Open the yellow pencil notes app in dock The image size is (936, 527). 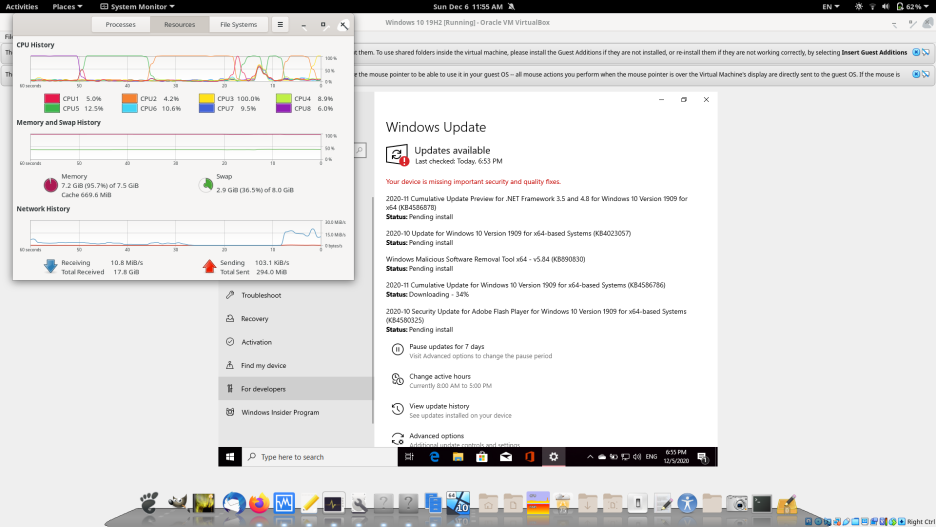pyautogui.click(x=309, y=503)
